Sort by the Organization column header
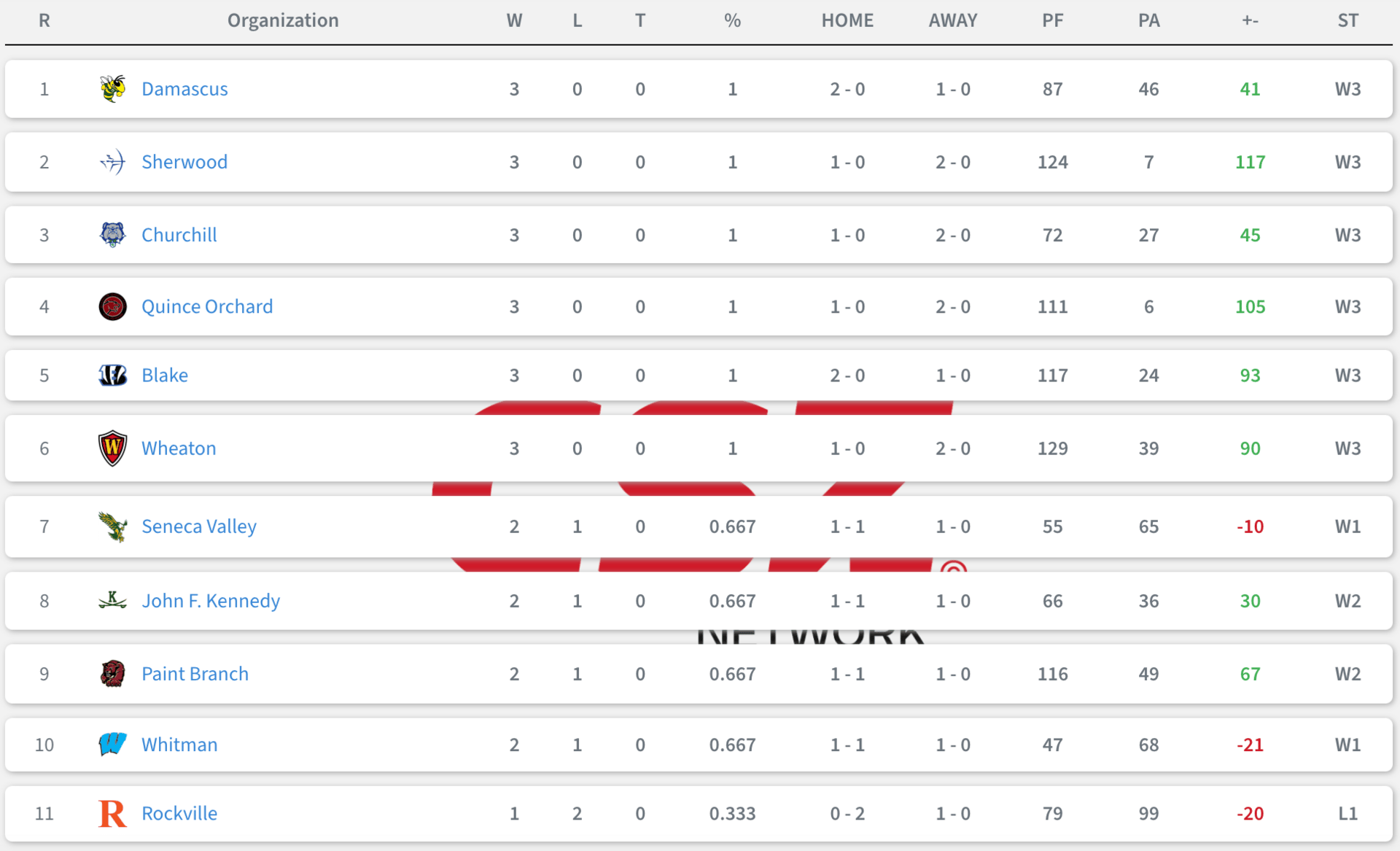This screenshot has height=851, width=1400. pos(283,20)
